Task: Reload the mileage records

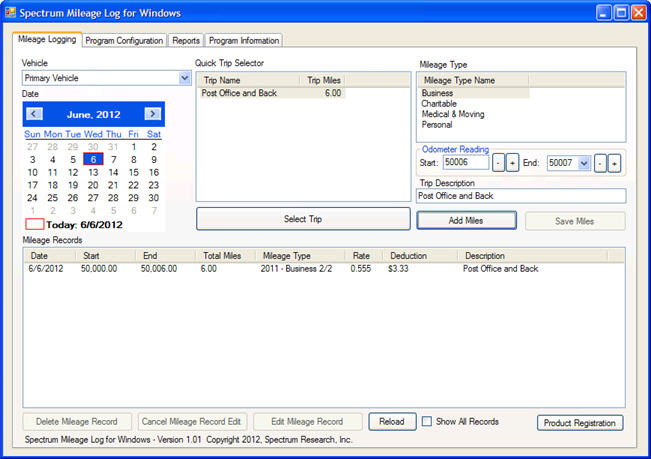Action: pyautogui.click(x=391, y=422)
